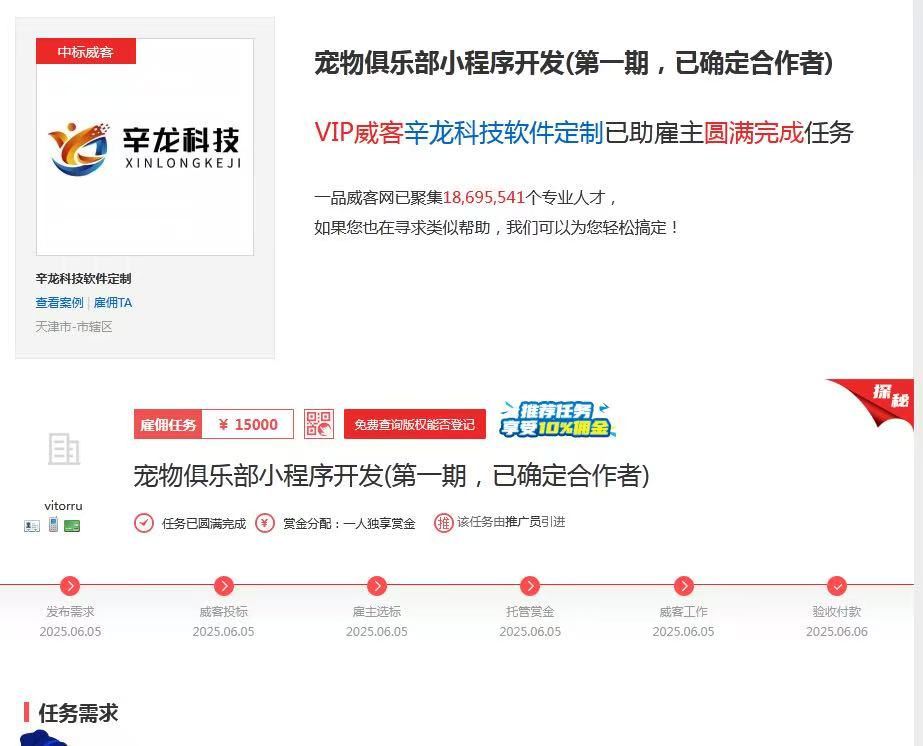Screen dimensions: 923x746
Task: Click the ID card verification icon under vitorru
Action: click(x=31, y=525)
